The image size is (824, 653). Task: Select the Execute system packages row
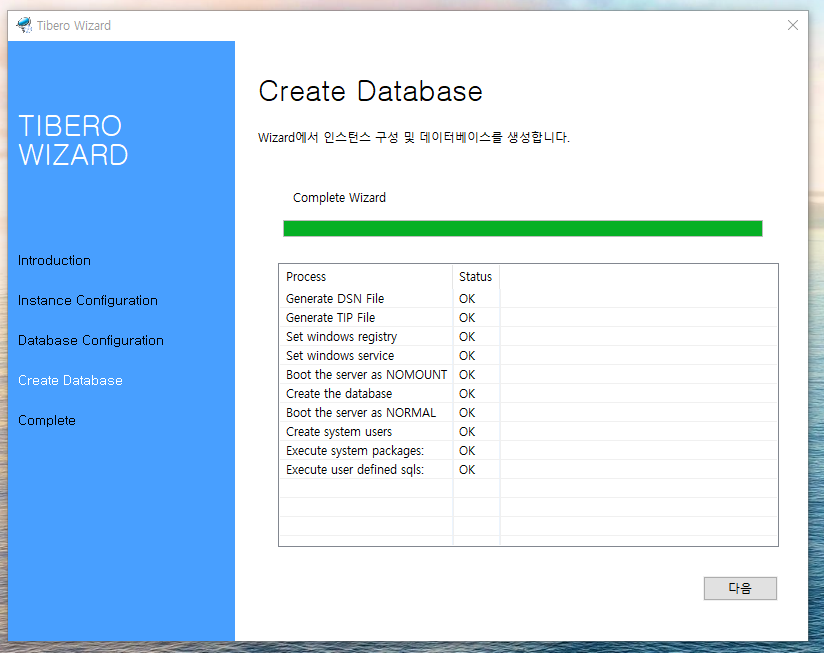point(528,450)
